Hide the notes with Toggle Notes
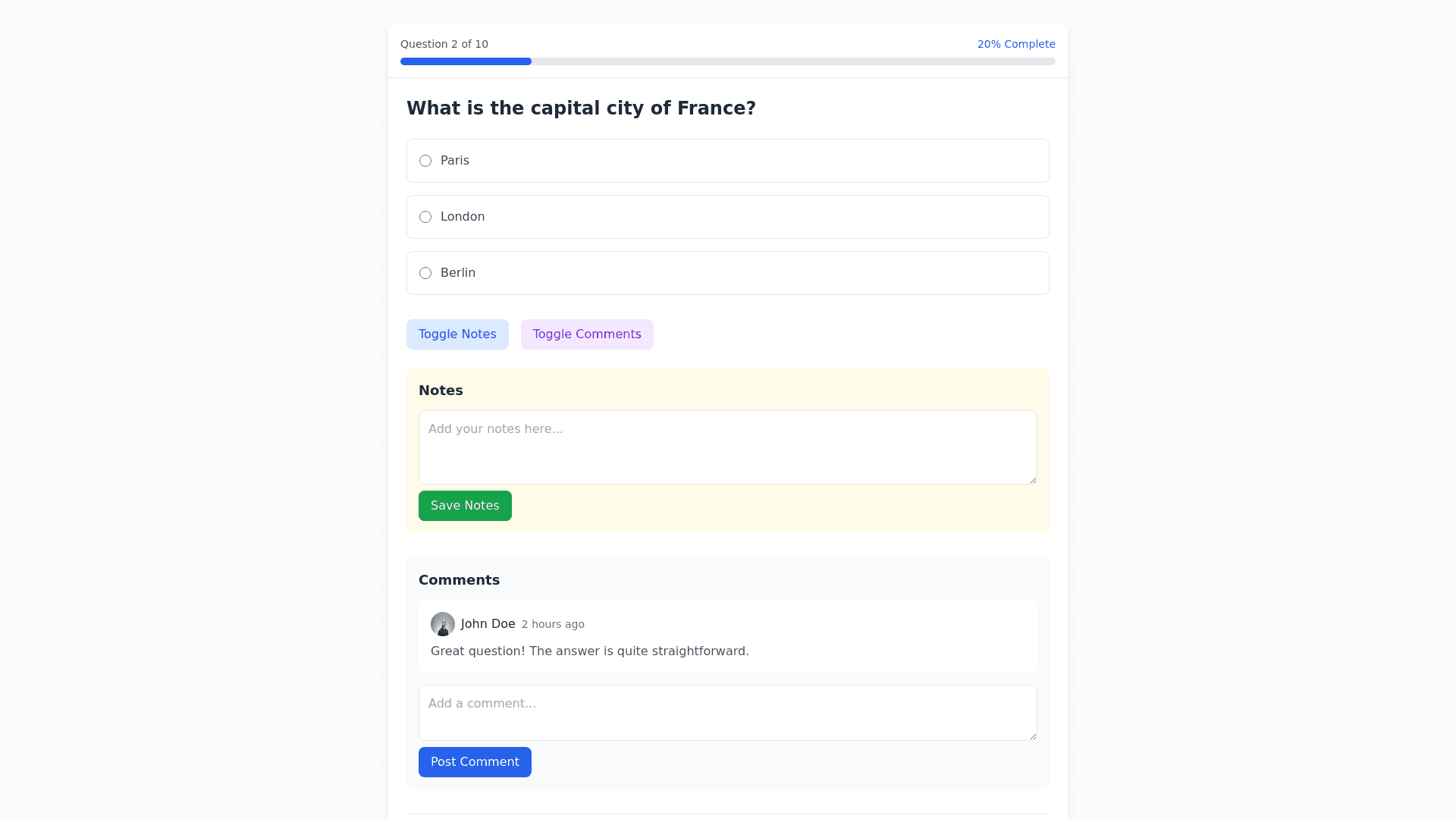The image size is (1456, 819). pos(457,334)
